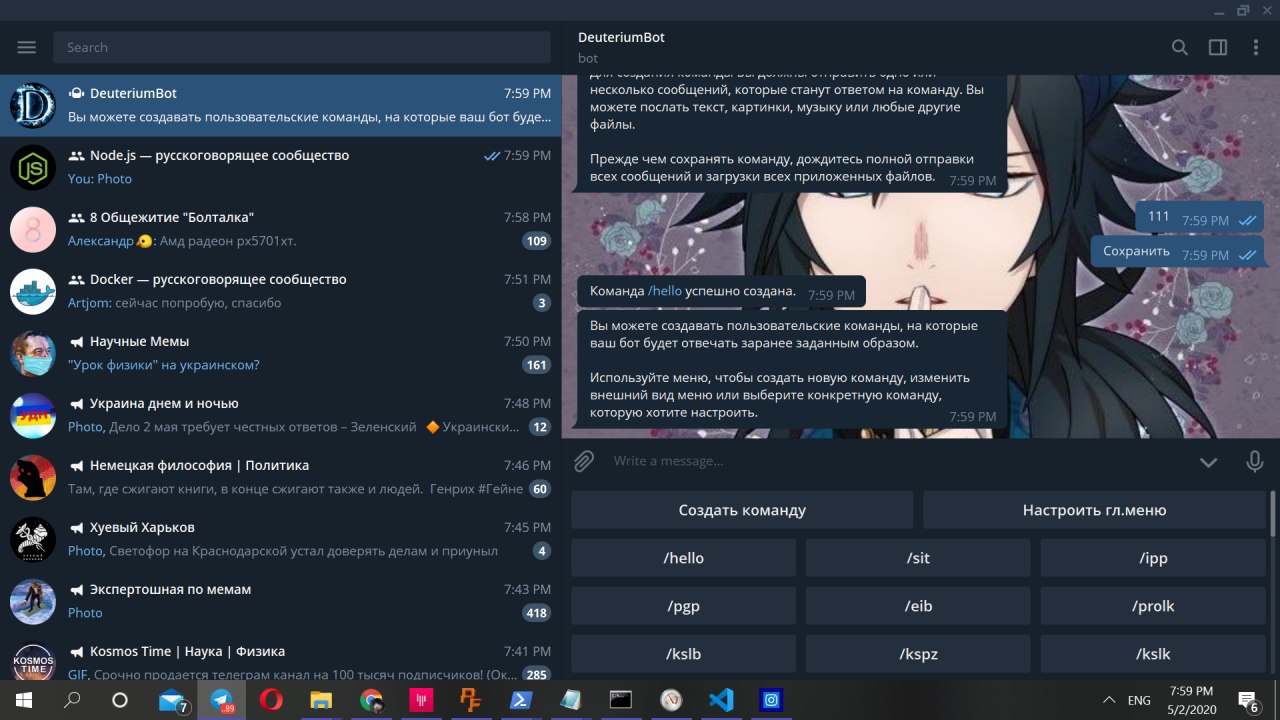1280x720 pixels.
Task: Tap the /kslk keyboard button
Action: [1153, 654]
